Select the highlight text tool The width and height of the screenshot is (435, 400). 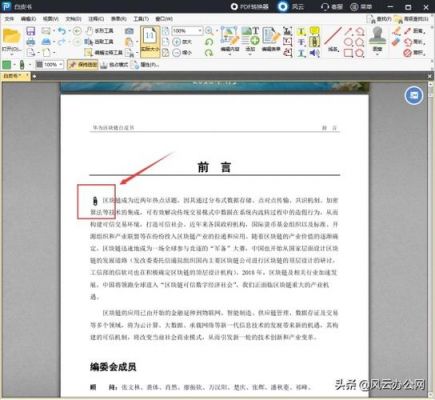(301, 31)
